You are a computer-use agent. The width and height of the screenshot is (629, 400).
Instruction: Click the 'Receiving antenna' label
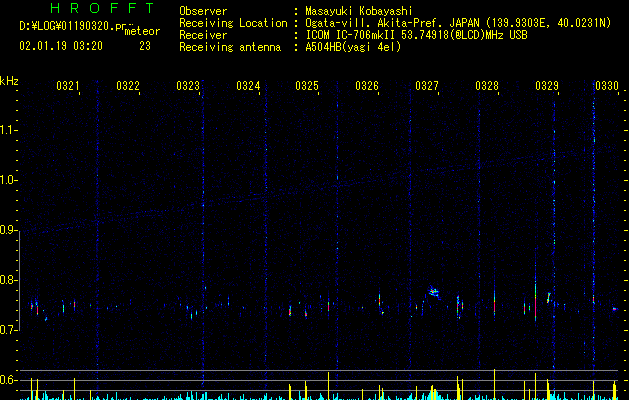tap(230, 47)
